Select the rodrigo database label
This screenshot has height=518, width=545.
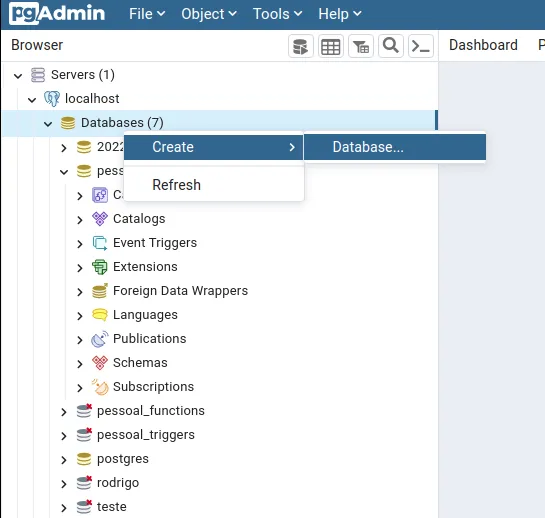tap(118, 483)
